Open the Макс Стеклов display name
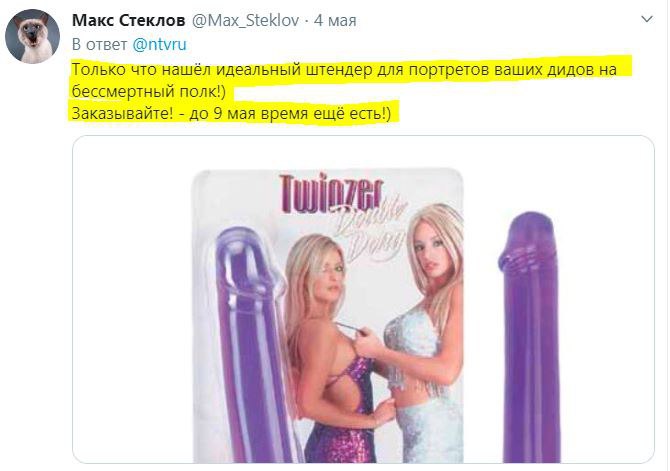This screenshot has height=471, width=670. (129, 20)
